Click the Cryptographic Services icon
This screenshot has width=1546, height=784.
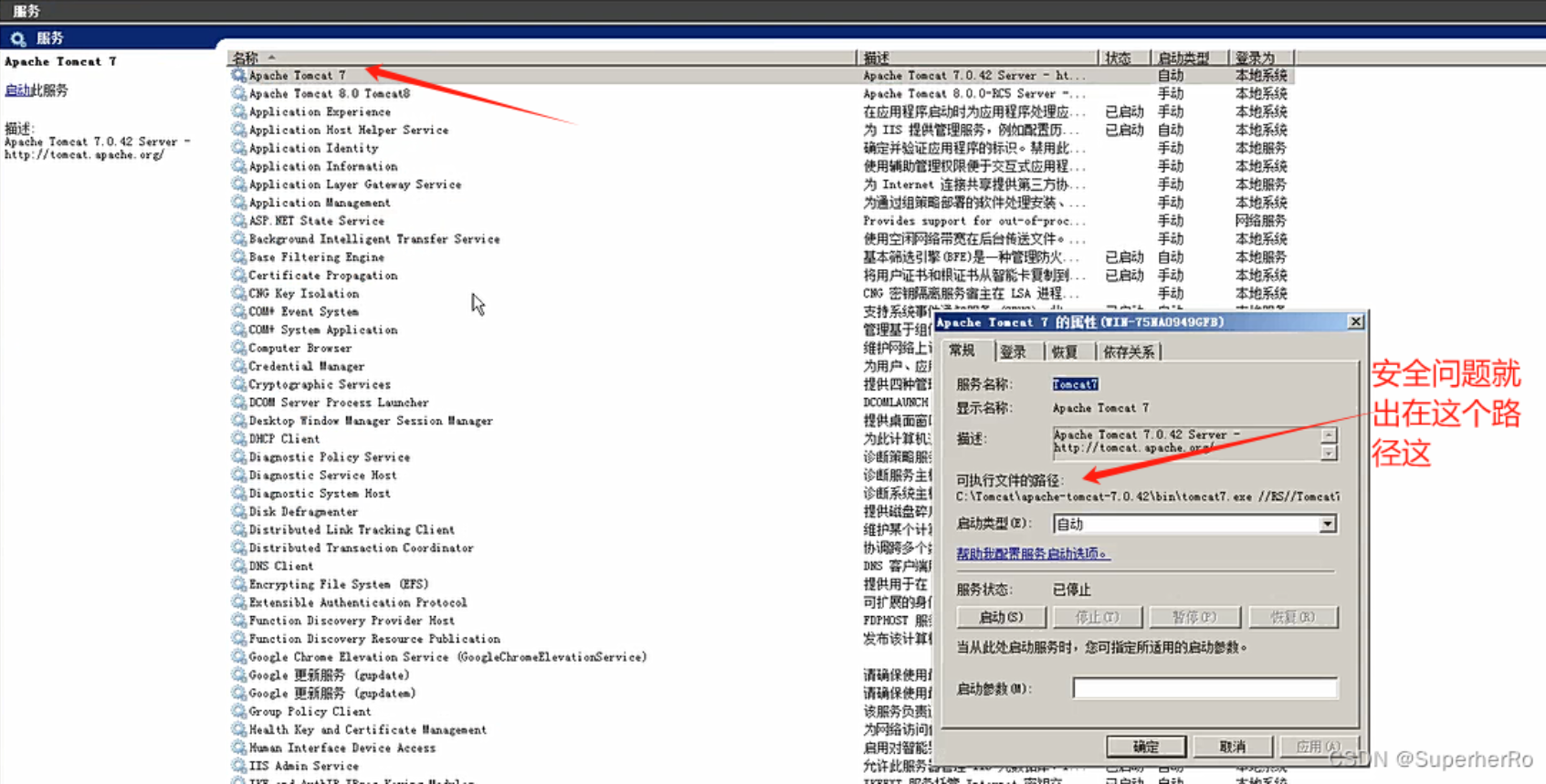(x=239, y=385)
